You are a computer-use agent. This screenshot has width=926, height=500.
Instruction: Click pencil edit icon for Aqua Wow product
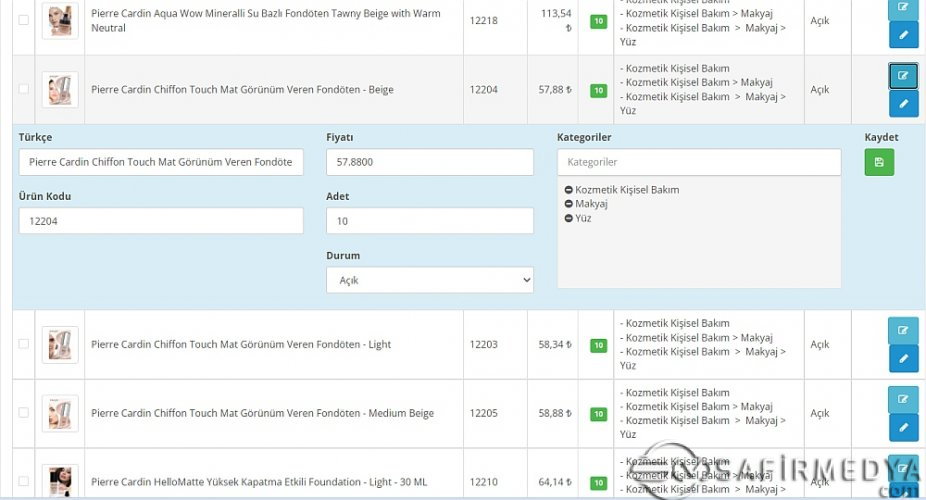[903, 35]
